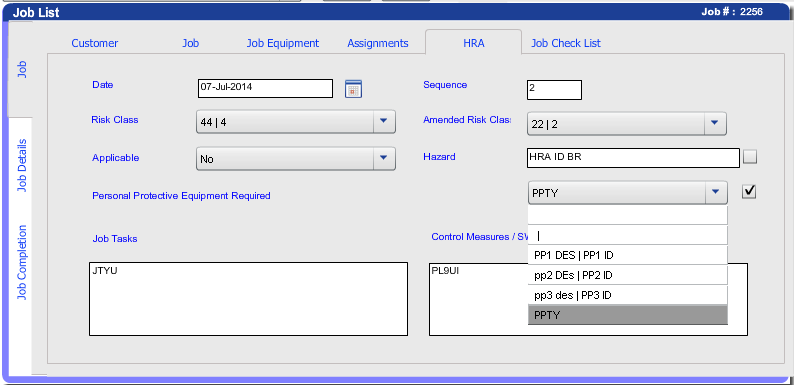Open the Job Details side tab
794x385 pixels.
[x=21, y=165]
